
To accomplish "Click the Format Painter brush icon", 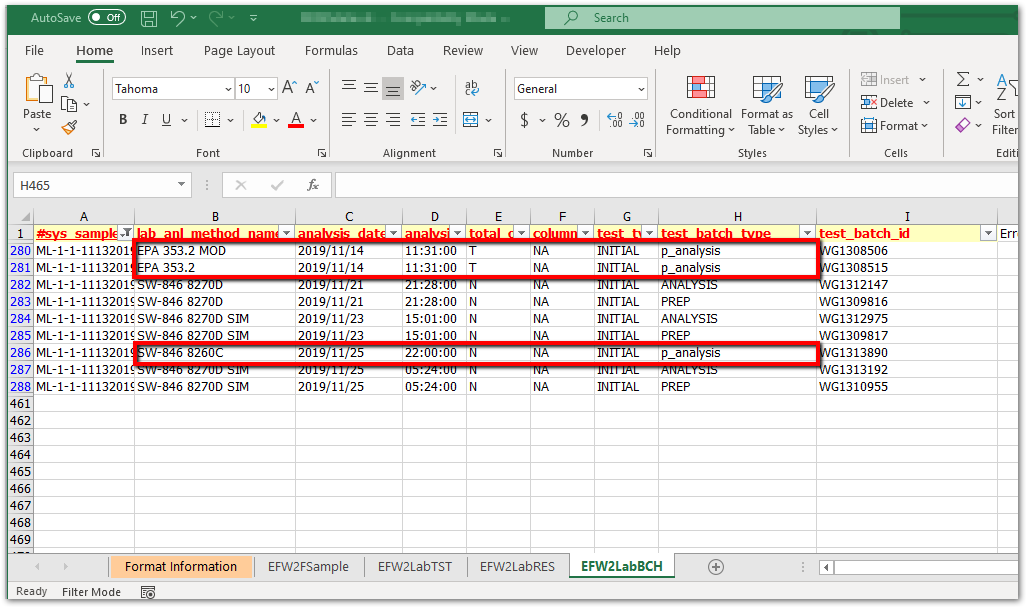I will [x=69, y=128].
